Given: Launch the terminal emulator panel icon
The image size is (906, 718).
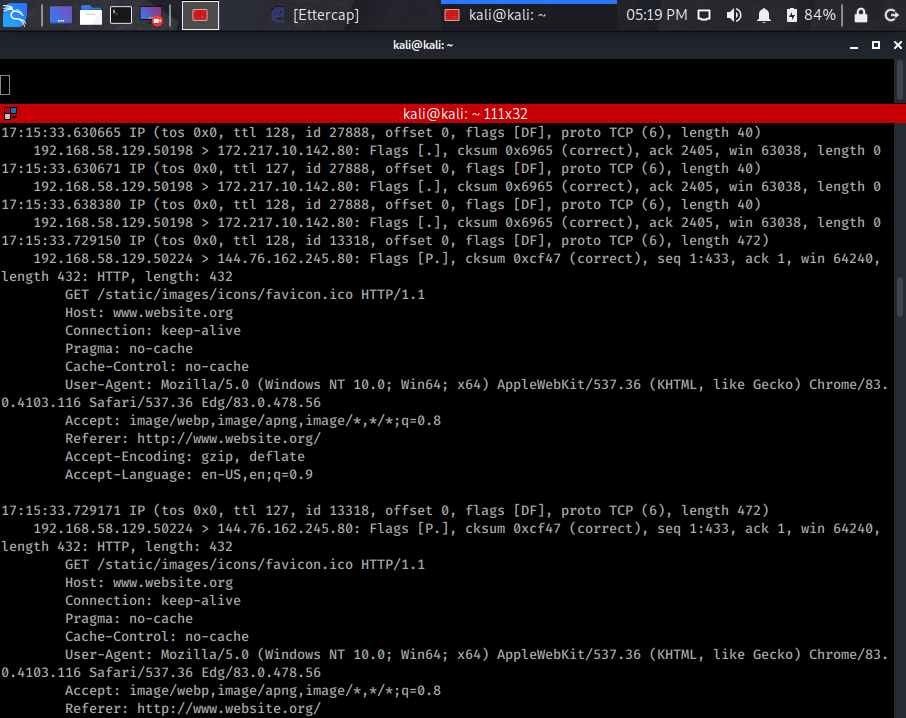Looking at the screenshot, I should pyautogui.click(x=121, y=15).
